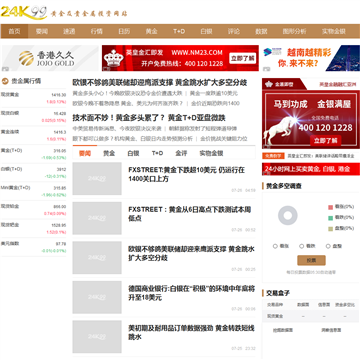This screenshot has width=360, height=360.
Task: Select the 看跌 radio option
Action: (302, 246)
